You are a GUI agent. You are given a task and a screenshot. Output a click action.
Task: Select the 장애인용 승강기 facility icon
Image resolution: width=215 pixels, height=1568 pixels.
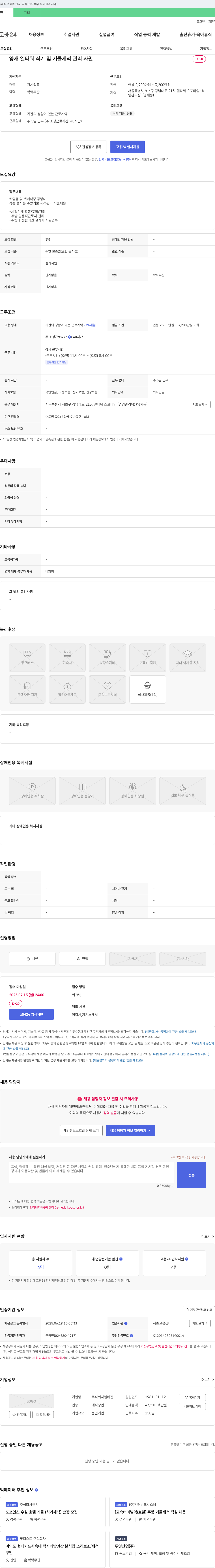(x=83, y=791)
